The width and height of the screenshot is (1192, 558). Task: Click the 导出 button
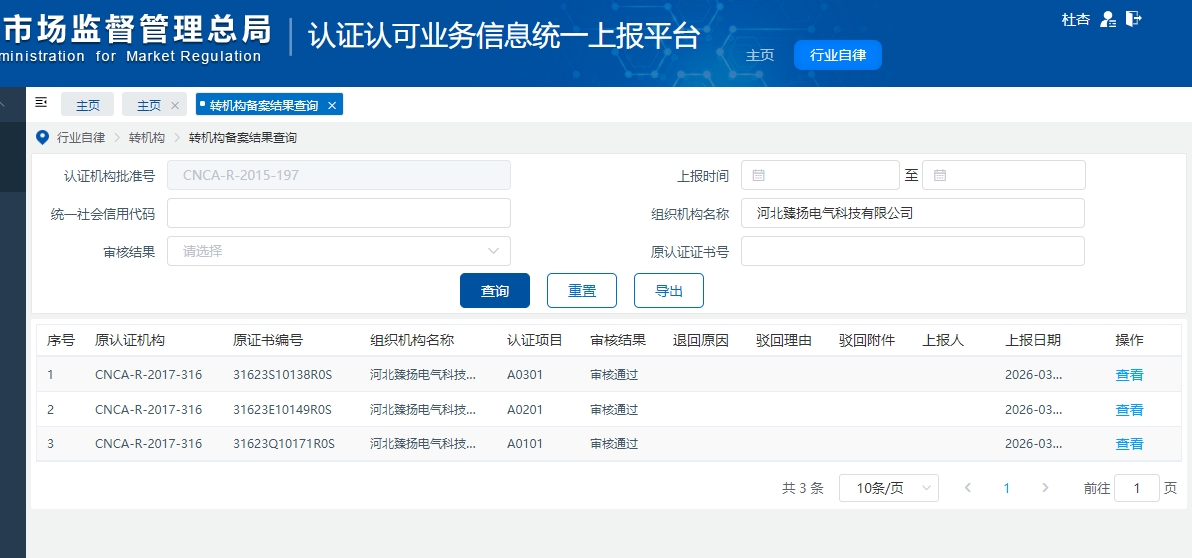(668, 291)
